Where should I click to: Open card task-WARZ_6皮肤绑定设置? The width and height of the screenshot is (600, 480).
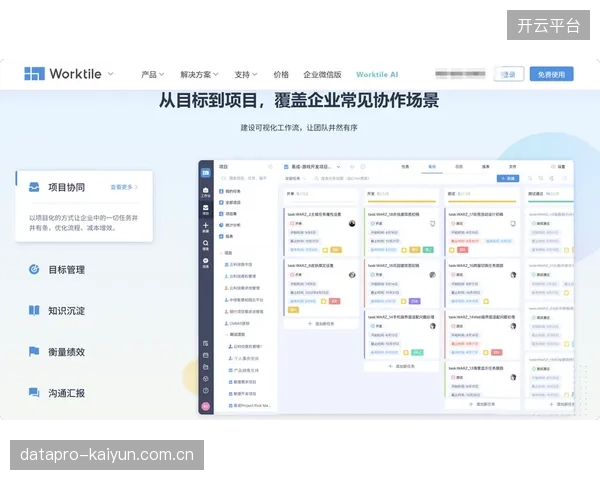[x=321, y=287]
